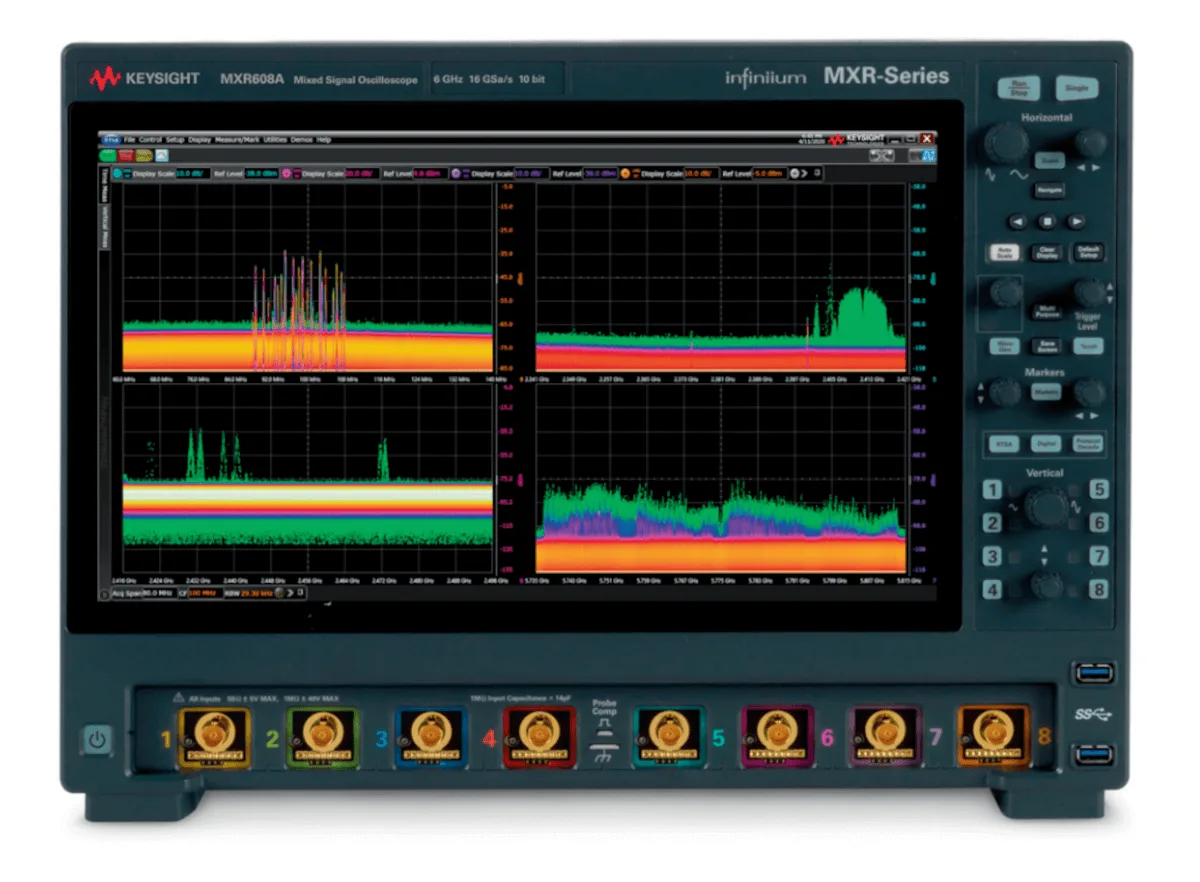Toggle vertical channel 3 button
The image size is (1200, 882).
point(992,556)
